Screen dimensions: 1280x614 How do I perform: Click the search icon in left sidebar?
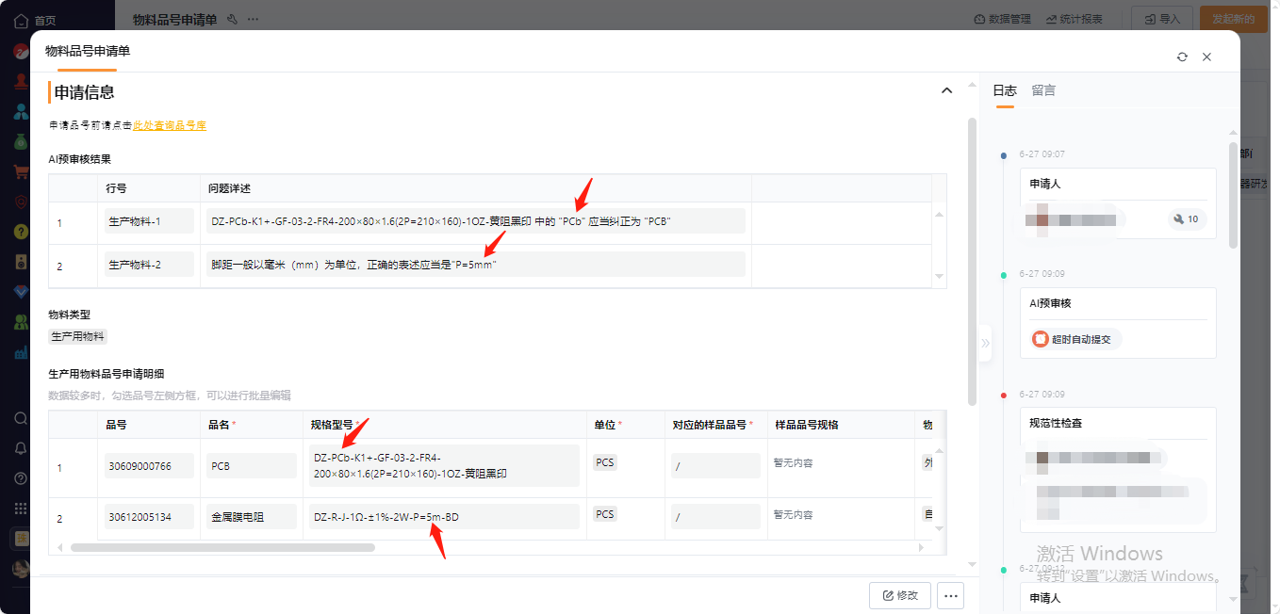(20, 418)
